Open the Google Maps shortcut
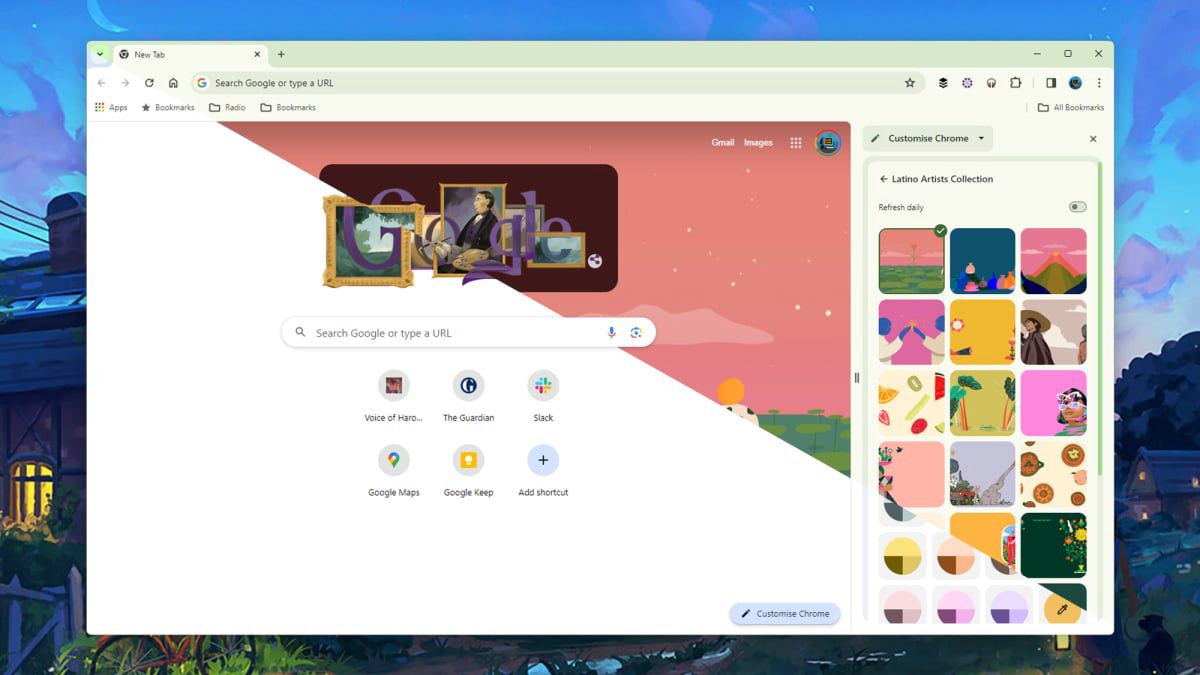This screenshot has width=1200, height=675. point(394,471)
